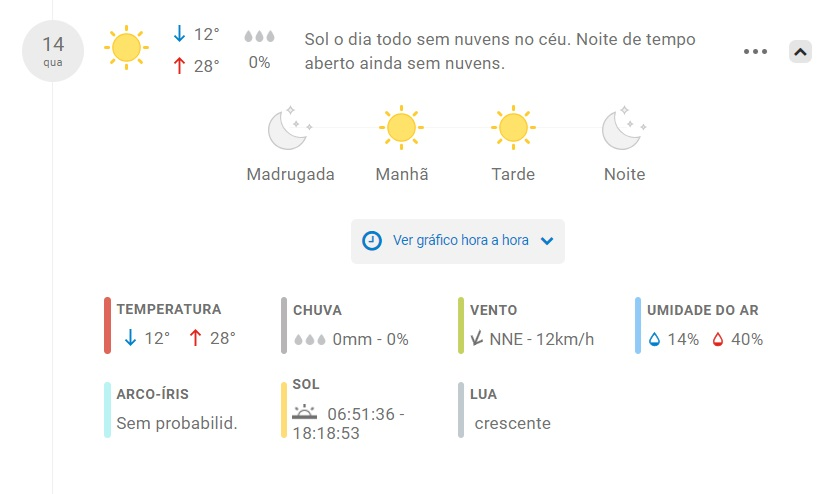Image resolution: width=833 pixels, height=494 pixels.
Task: Click the large sun icon beside day 14
Action: tap(126, 47)
